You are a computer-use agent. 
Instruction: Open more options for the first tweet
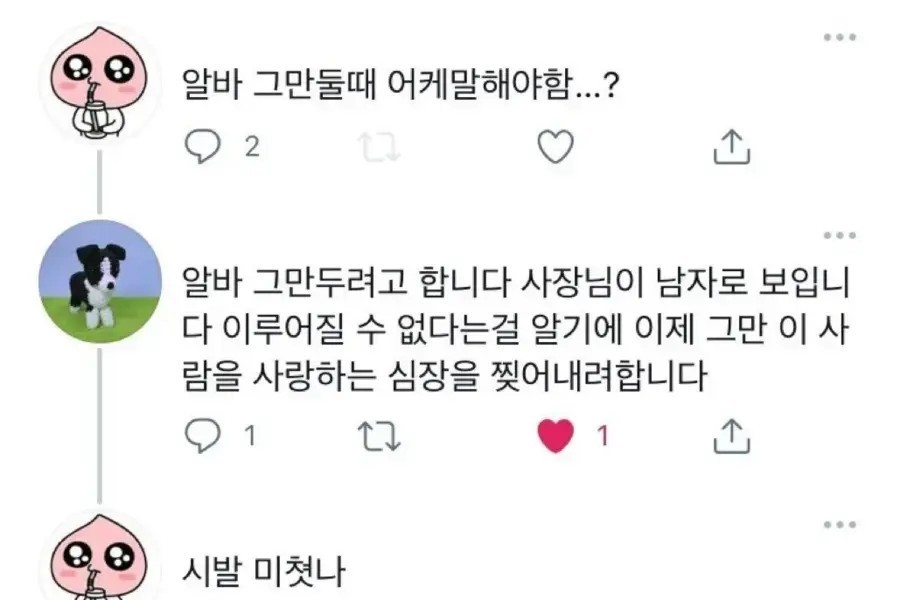coord(838,38)
